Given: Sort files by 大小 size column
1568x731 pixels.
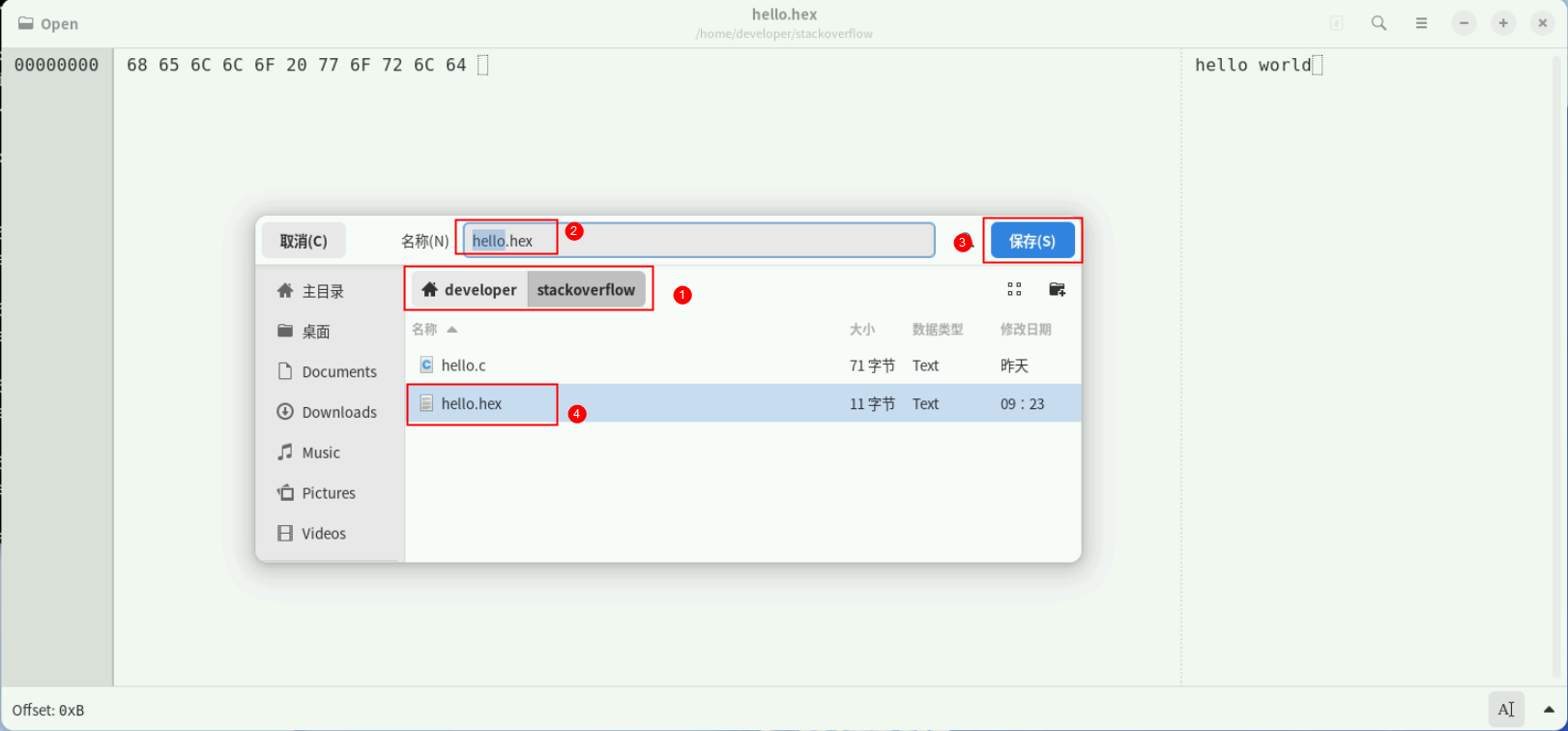Looking at the screenshot, I should 862,330.
